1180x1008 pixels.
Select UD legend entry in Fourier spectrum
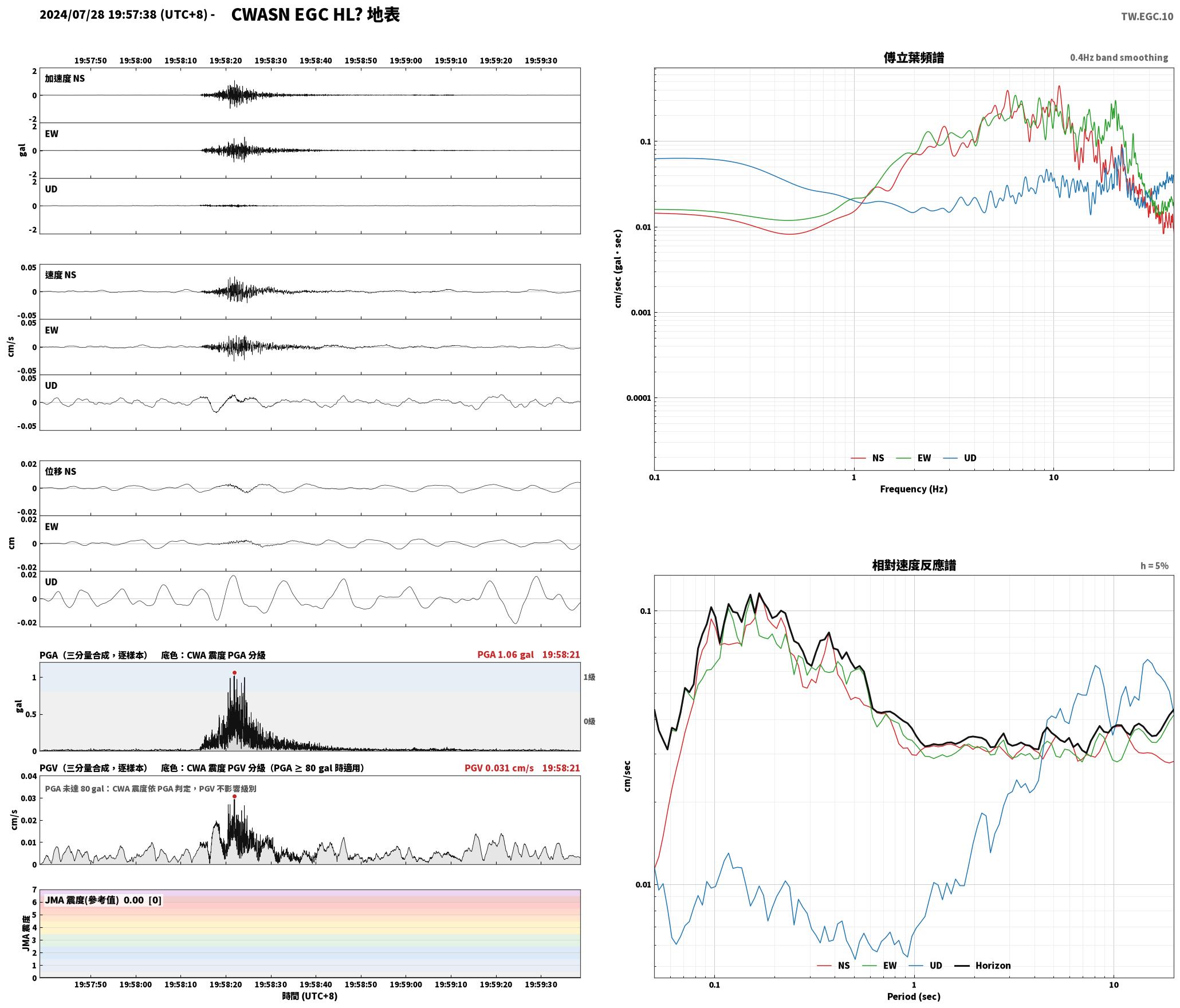(959, 458)
